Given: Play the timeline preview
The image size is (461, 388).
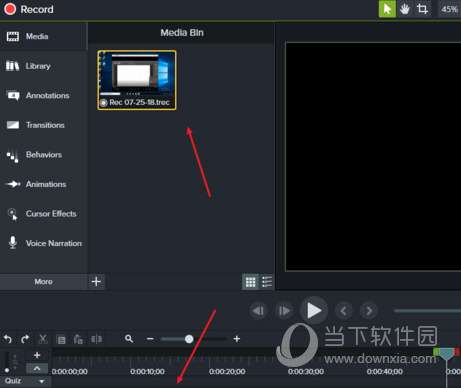Looking at the screenshot, I should click(x=314, y=310).
